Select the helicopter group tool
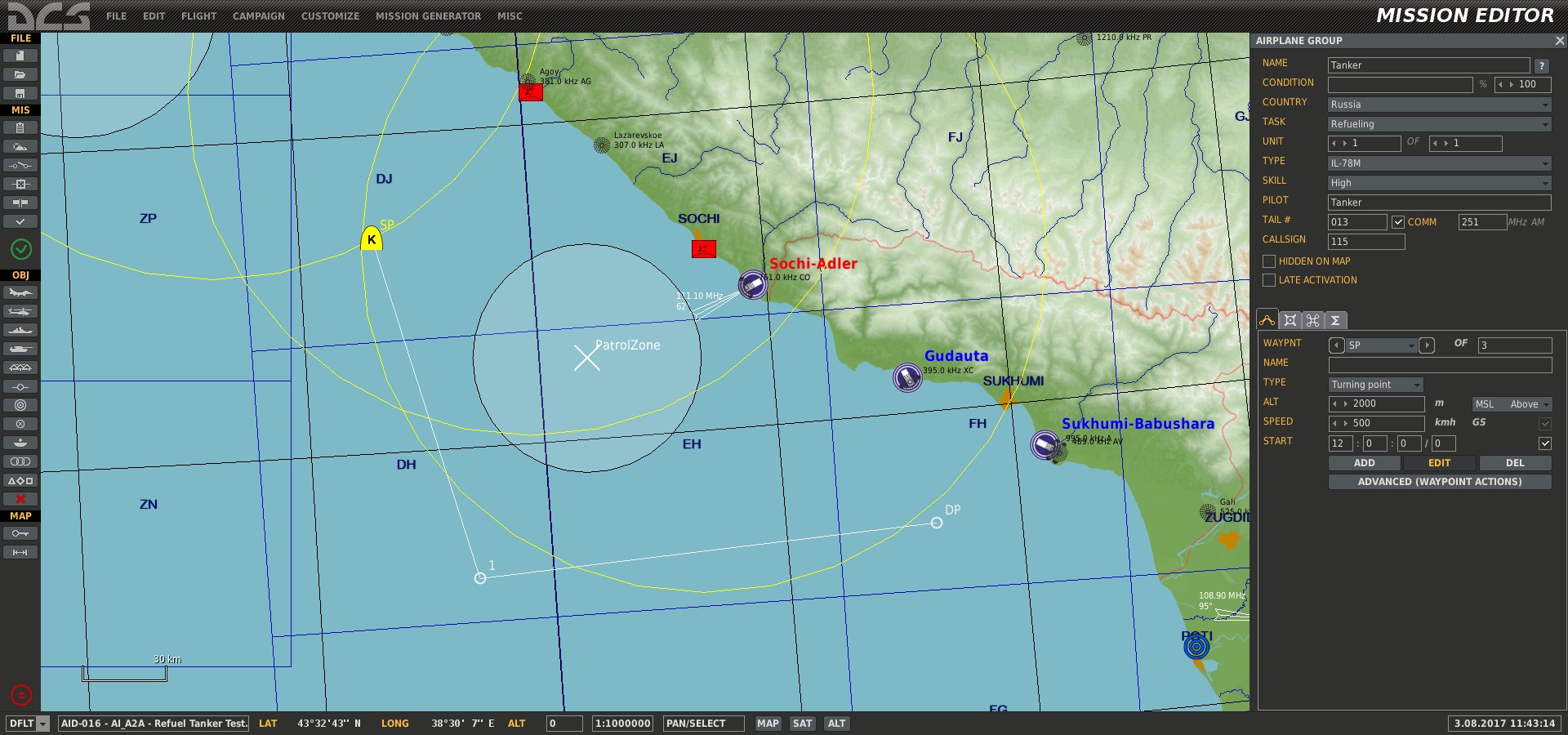The width and height of the screenshot is (1568, 735). [20, 312]
